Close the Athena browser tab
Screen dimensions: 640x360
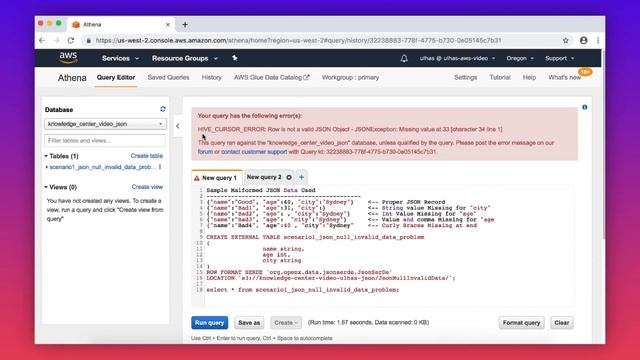tap(167, 24)
